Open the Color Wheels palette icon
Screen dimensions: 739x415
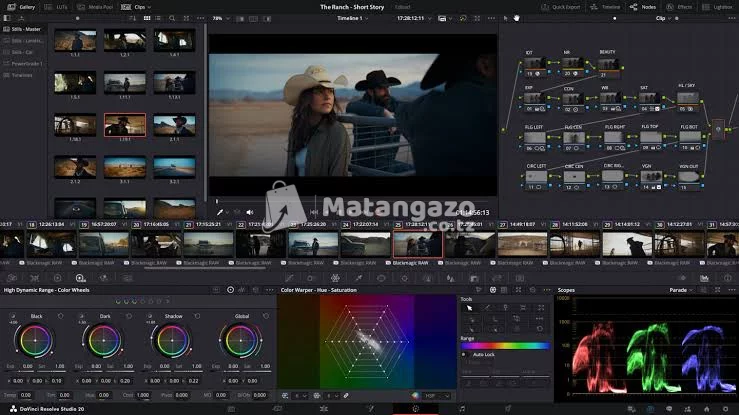pyautogui.click(x=57, y=278)
